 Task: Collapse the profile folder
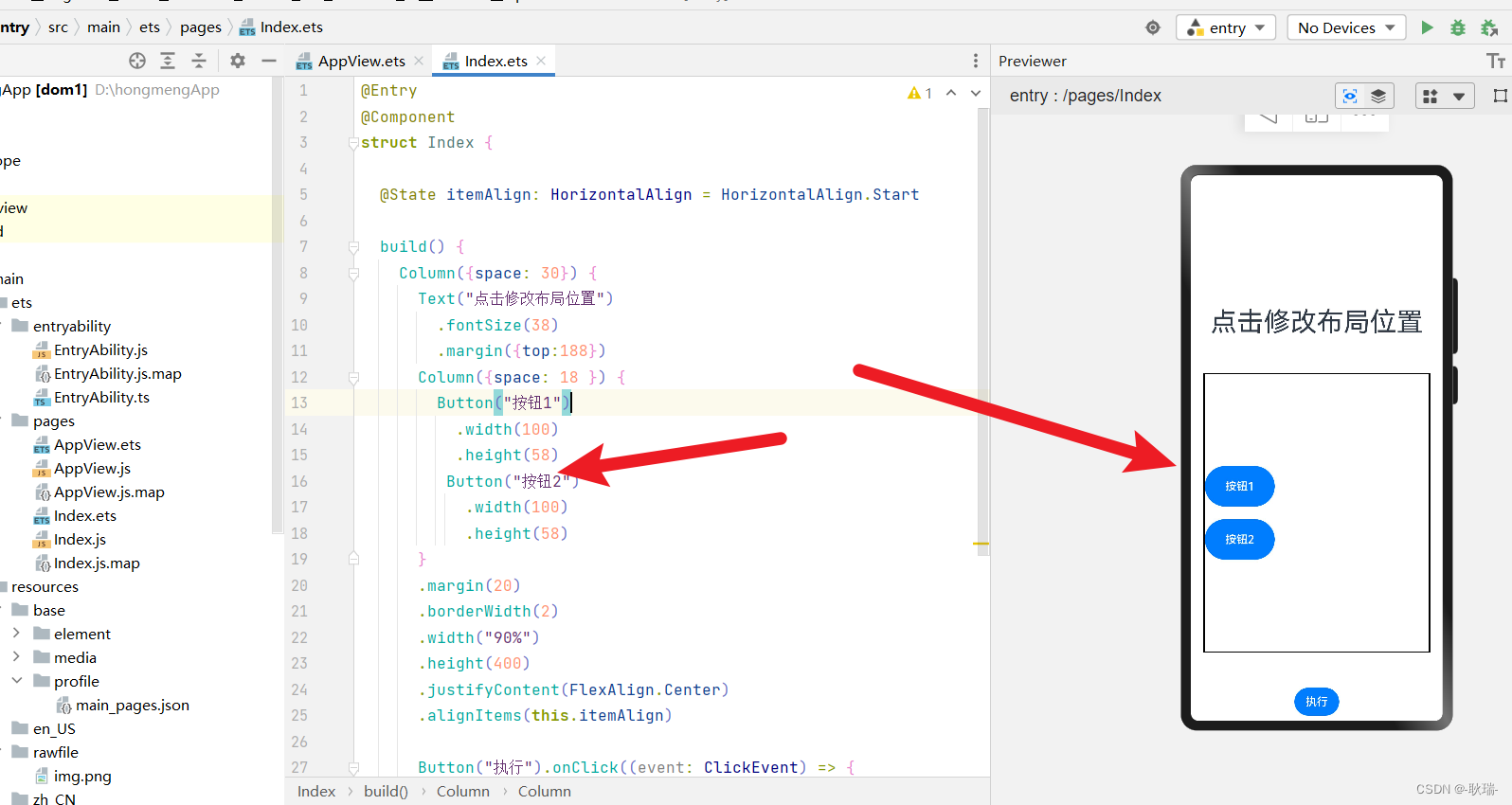16,680
